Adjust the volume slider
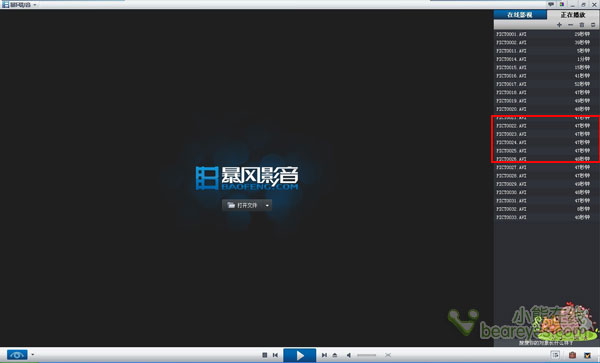 pos(366,355)
